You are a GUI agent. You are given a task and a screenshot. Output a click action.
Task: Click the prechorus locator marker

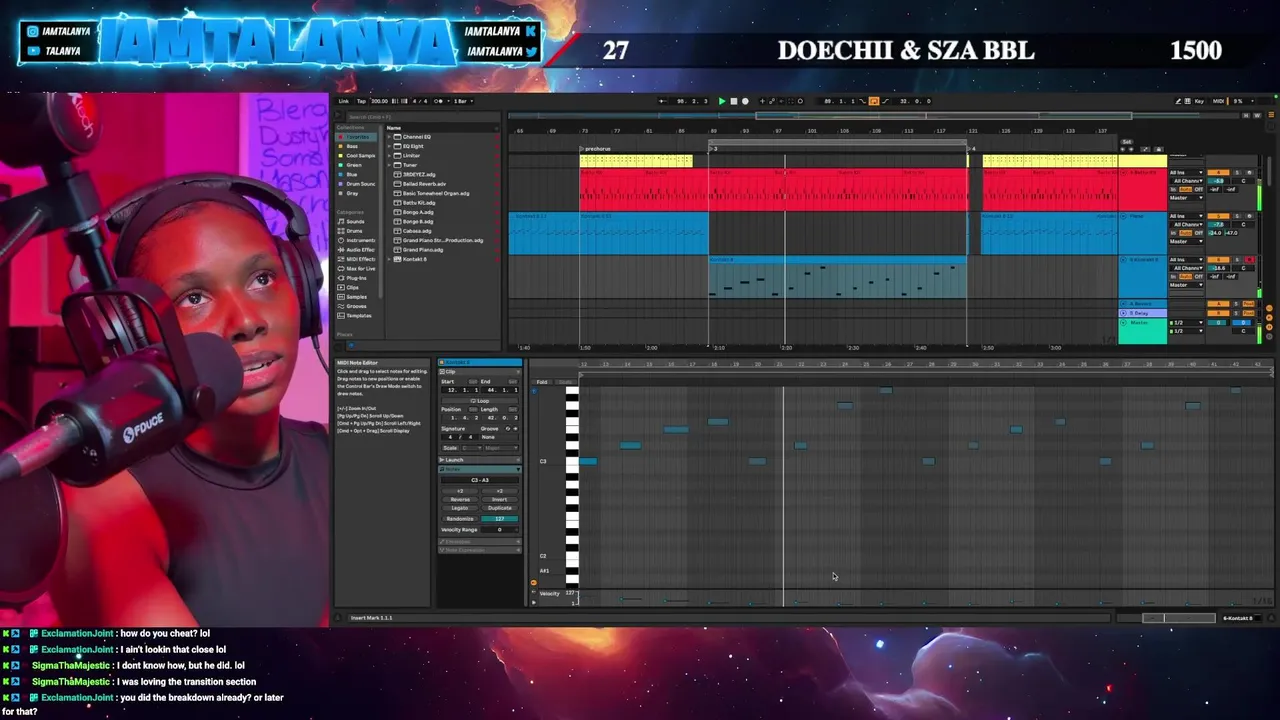tap(597, 149)
